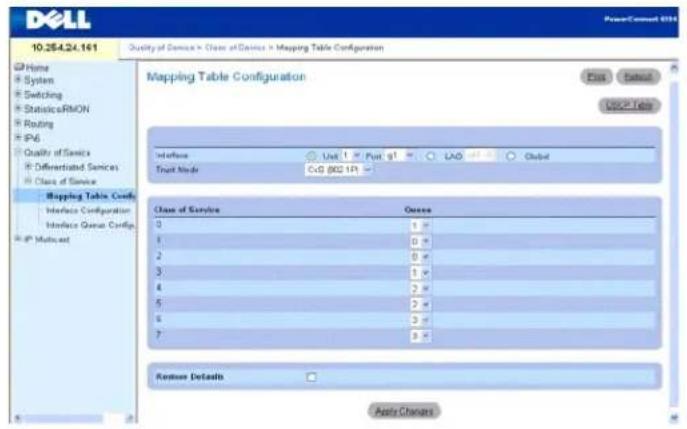The height and width of the screenshot is (429, 687).
Task: Click sidebar scroll right arrow
Action: tap(130, 418)
